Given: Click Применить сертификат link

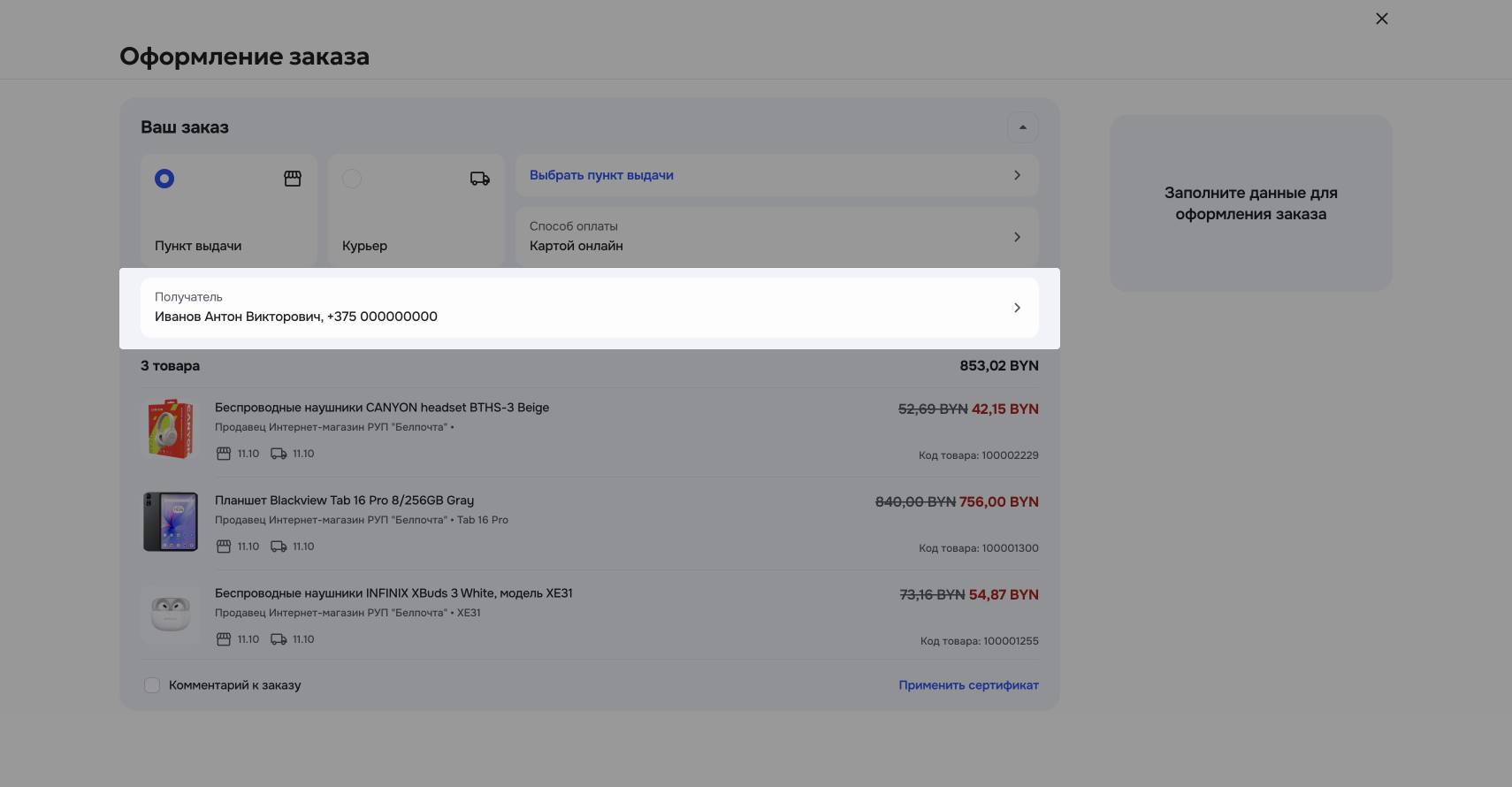Looking at the screenshot, I should click(968, 685).
